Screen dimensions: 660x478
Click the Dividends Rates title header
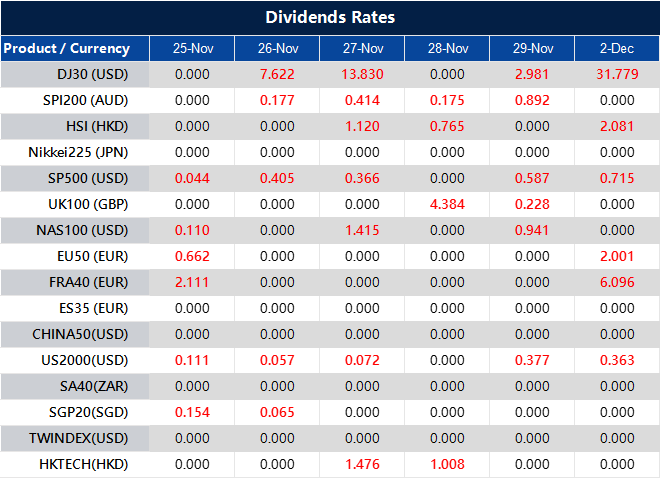pos(330,17)
